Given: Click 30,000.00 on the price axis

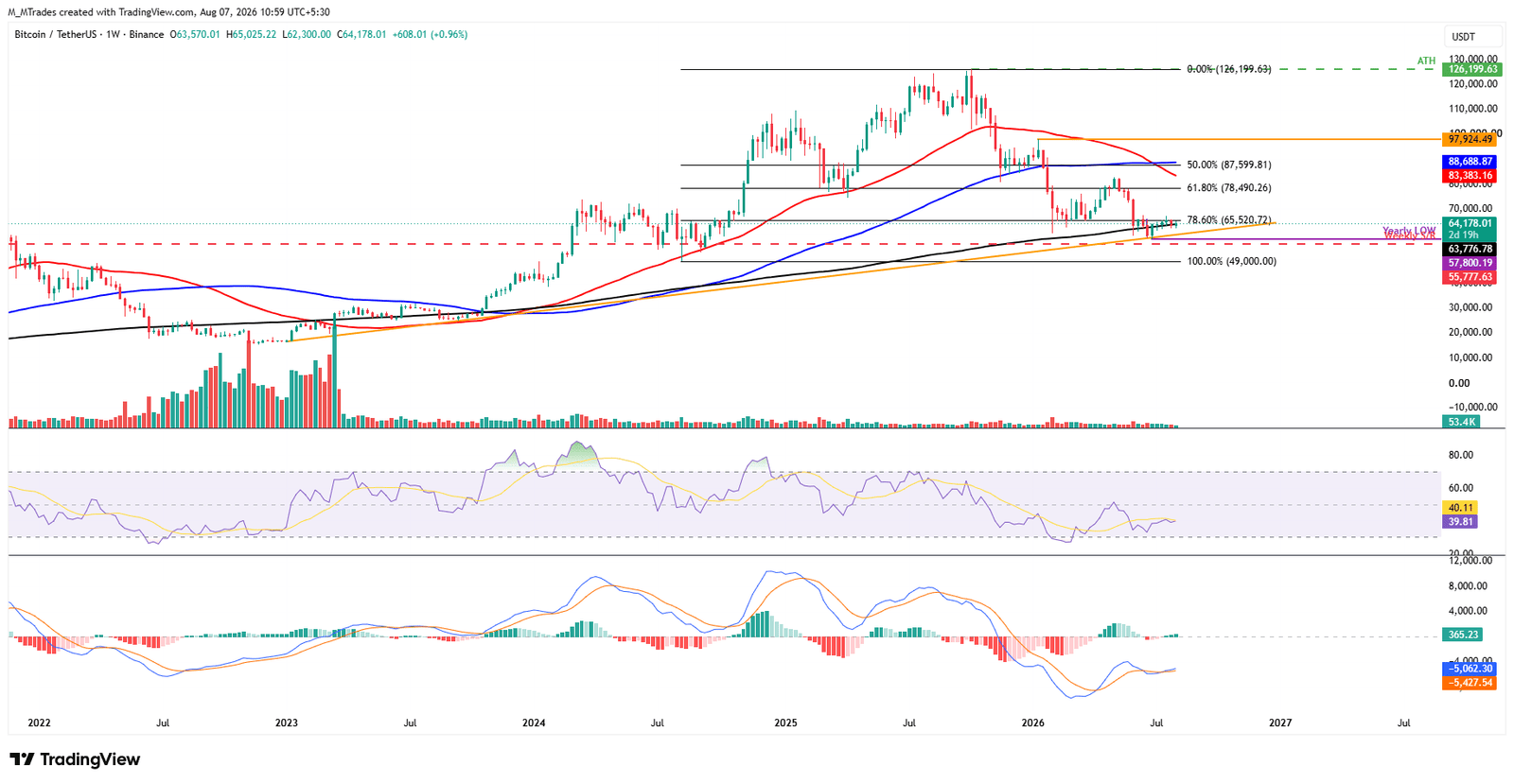Looking at the screenshot, I should [1470, 307].
